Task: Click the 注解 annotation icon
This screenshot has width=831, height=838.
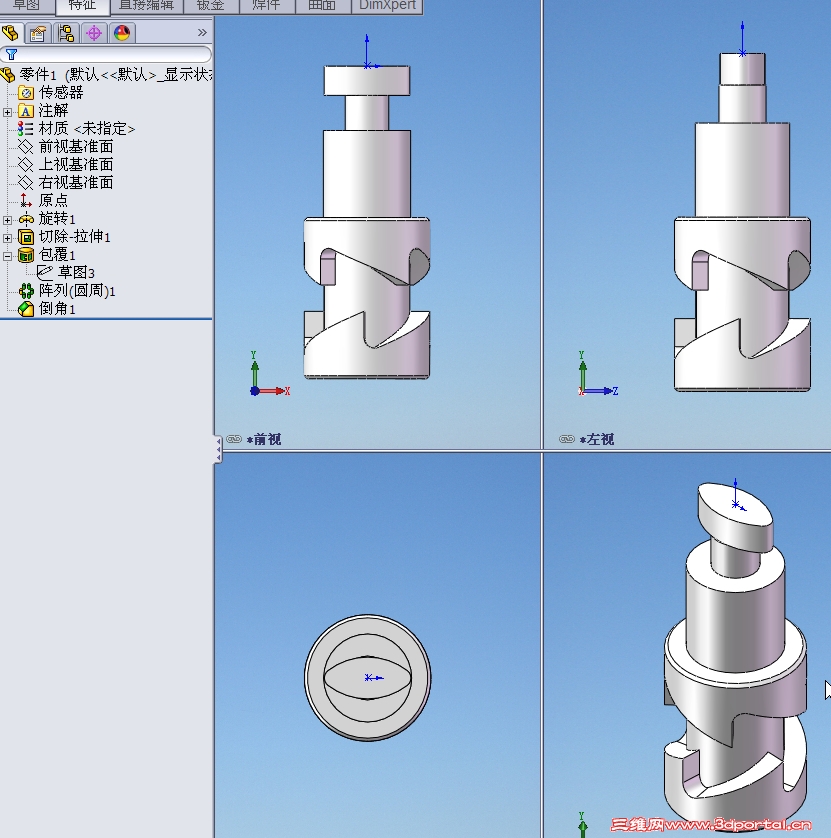Action: (26, 111)
